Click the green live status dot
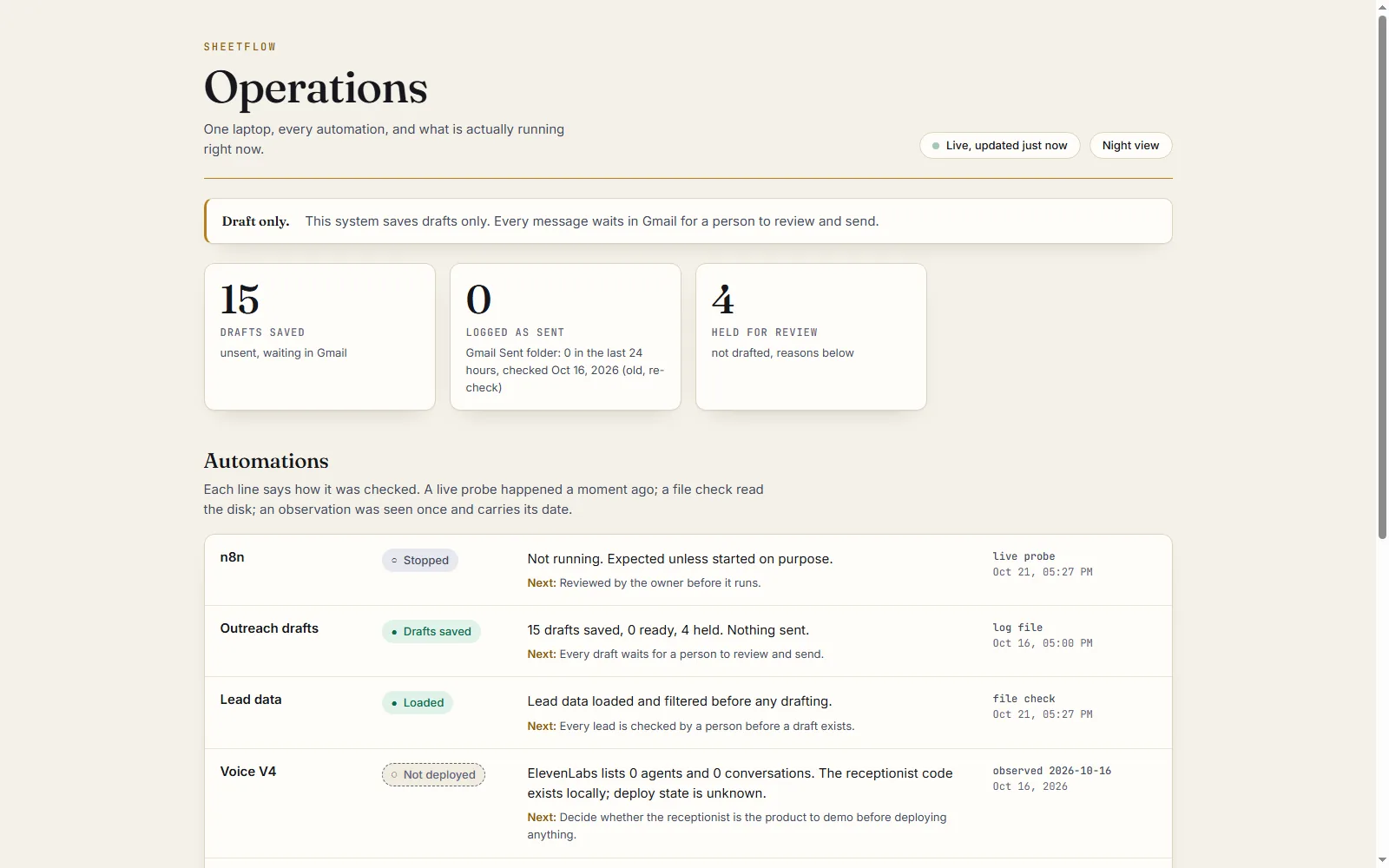The width and height of the screenshot is (1389, 868). (935, 146)
